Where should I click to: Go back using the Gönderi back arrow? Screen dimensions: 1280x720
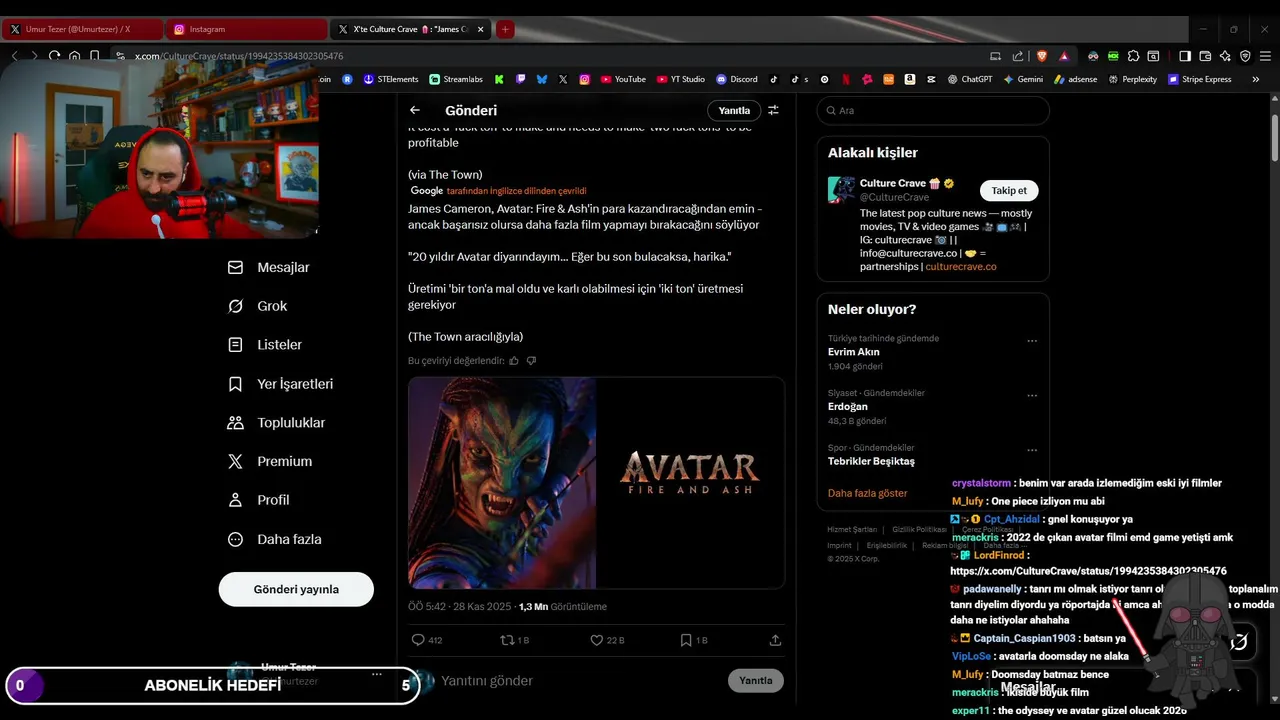point(415,110)
